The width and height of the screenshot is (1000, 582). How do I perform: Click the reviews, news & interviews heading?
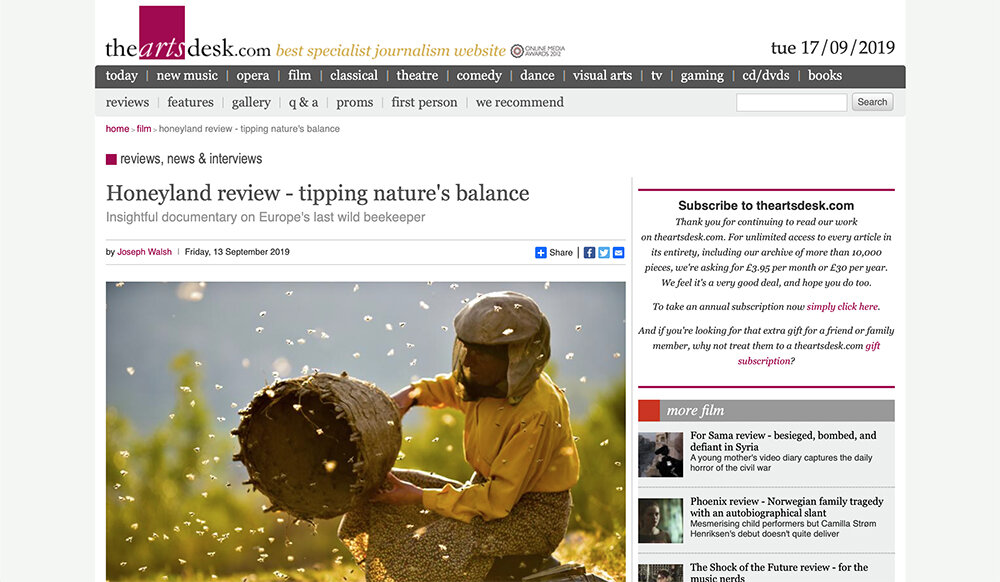[x=191, y=159]
